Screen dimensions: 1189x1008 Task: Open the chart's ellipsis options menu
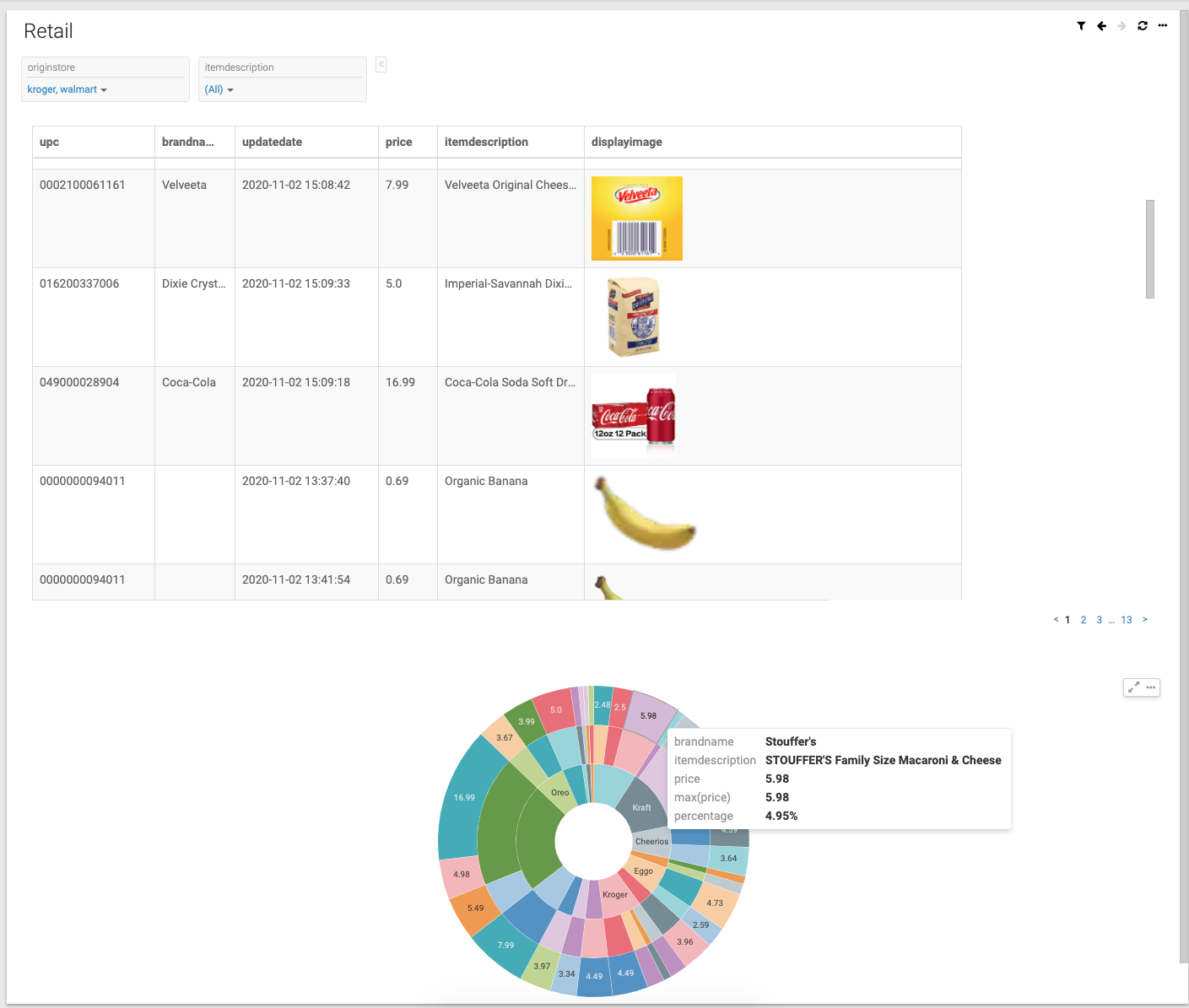pyautogui.click(x=1151, y=687)
